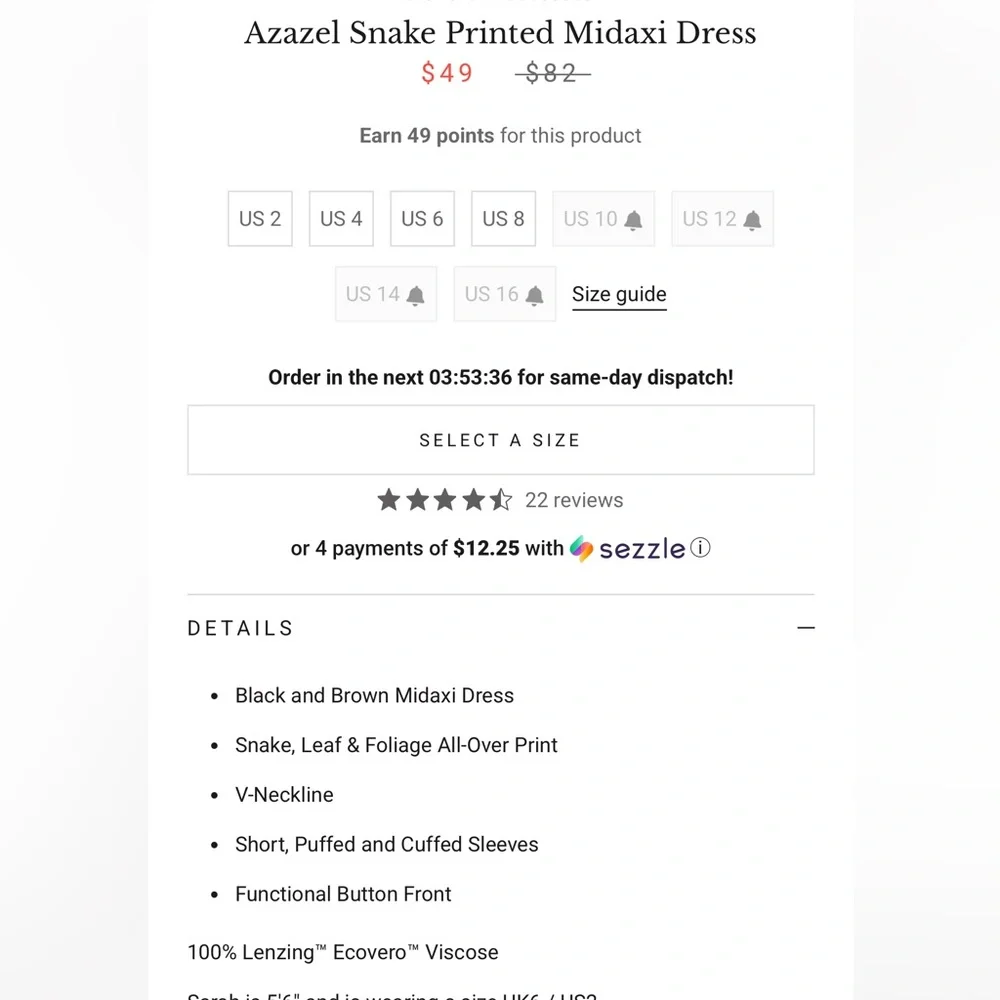Open the 22 reviews link
This screenshot has width=1000, height=1000.
pos(574,500)
